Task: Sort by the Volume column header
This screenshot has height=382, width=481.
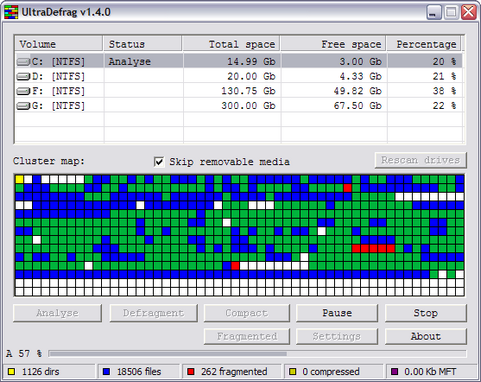Action: (59, 44)
